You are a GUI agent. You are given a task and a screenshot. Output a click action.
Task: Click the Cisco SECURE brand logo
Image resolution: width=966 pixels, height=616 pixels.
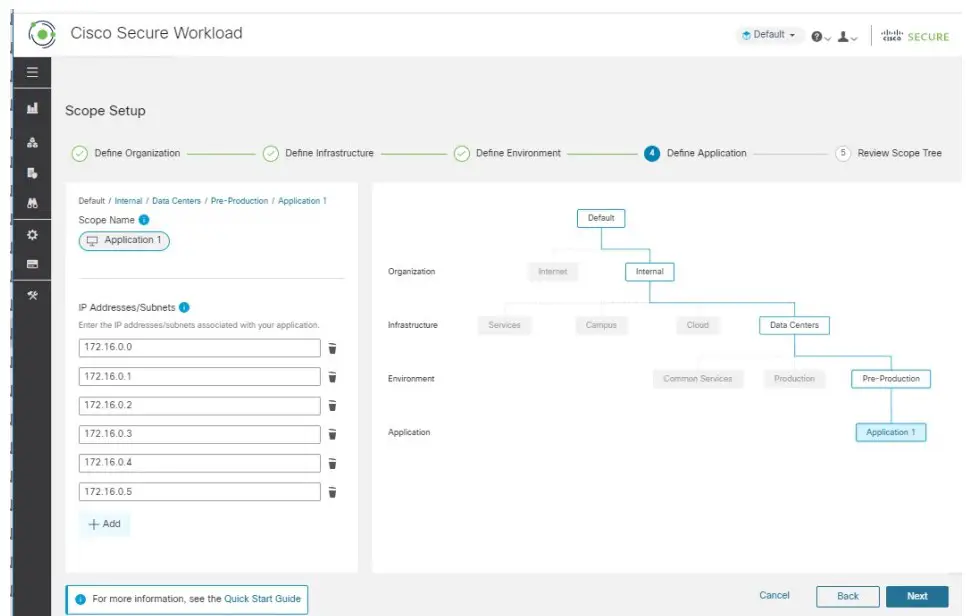915,36
